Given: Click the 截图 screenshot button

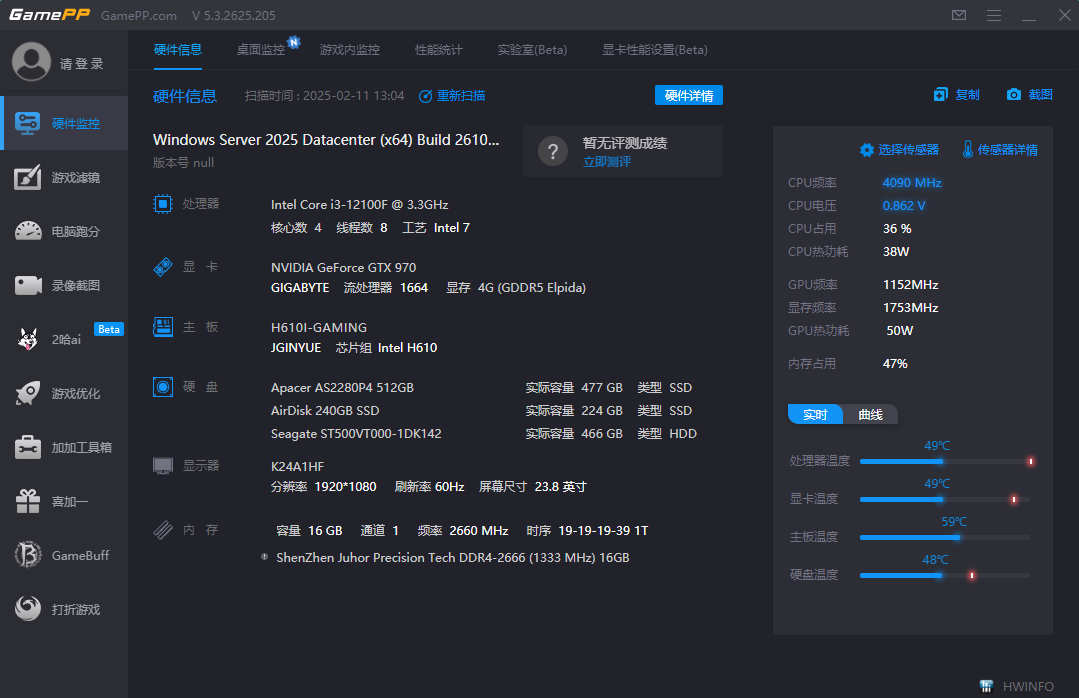Looking at the screenshot, I should 1029,94.
